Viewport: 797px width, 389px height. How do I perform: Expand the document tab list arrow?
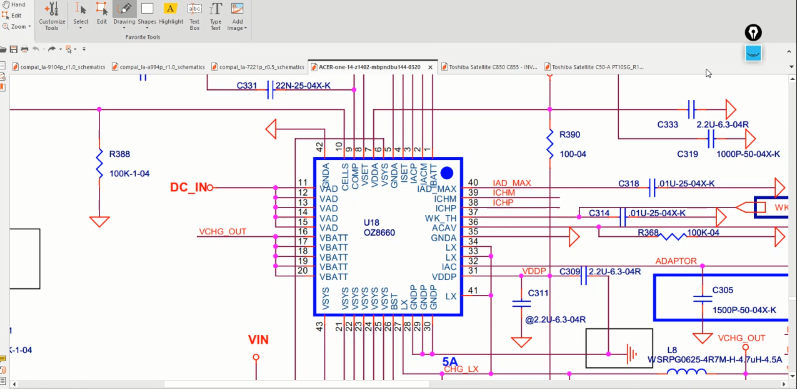coord(791,67)
